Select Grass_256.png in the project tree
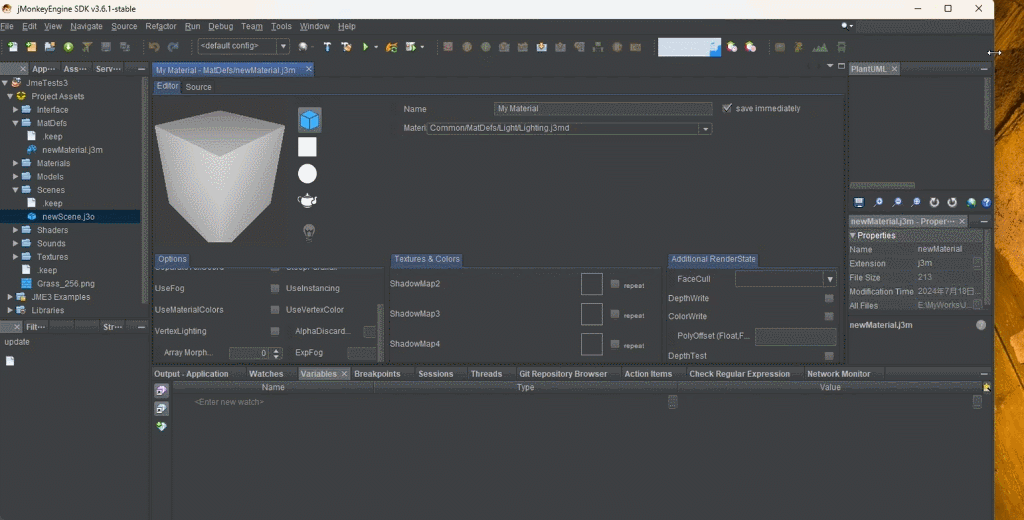This screenshot has width=1024, height=520. click(65, 284)
